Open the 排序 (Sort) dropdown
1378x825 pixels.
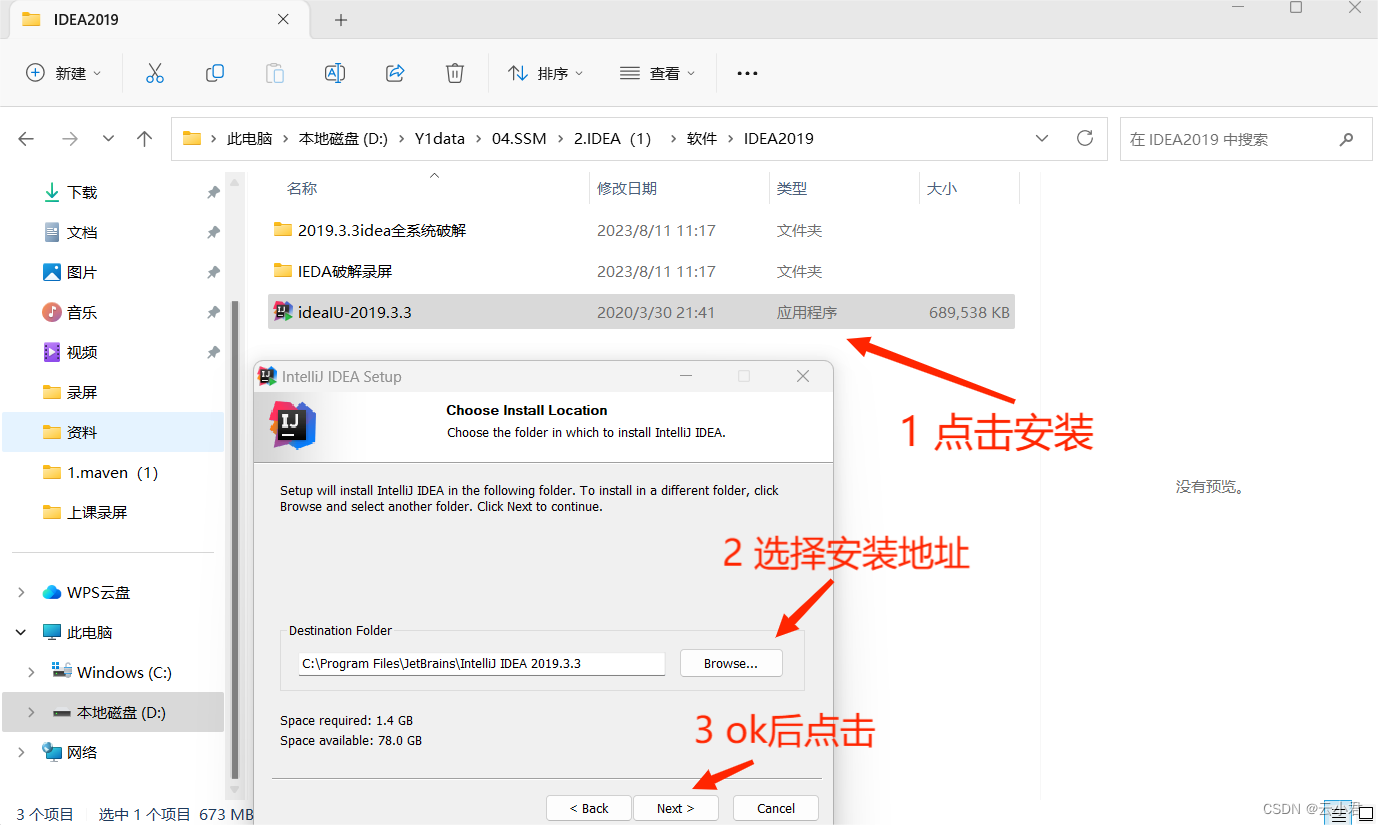[545, 73]
